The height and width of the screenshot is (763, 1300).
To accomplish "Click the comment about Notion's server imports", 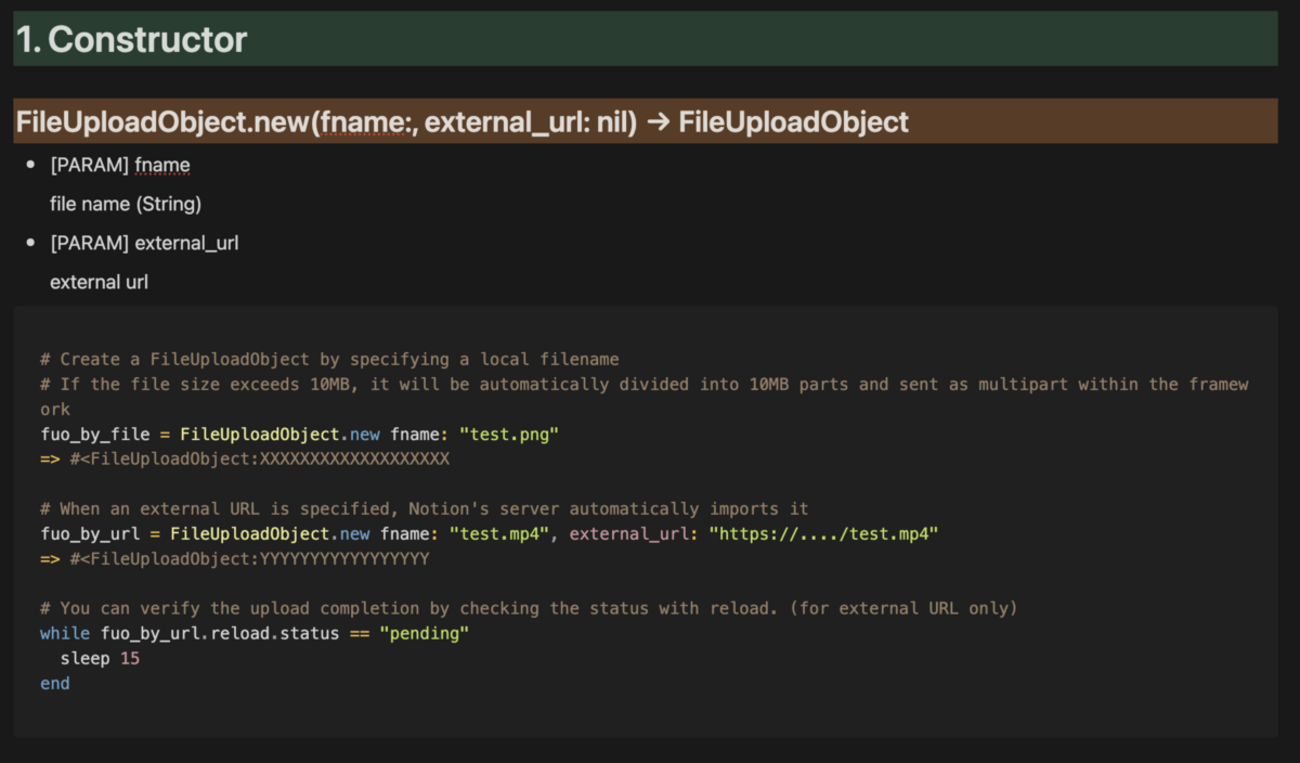I will tap(424, 509).
